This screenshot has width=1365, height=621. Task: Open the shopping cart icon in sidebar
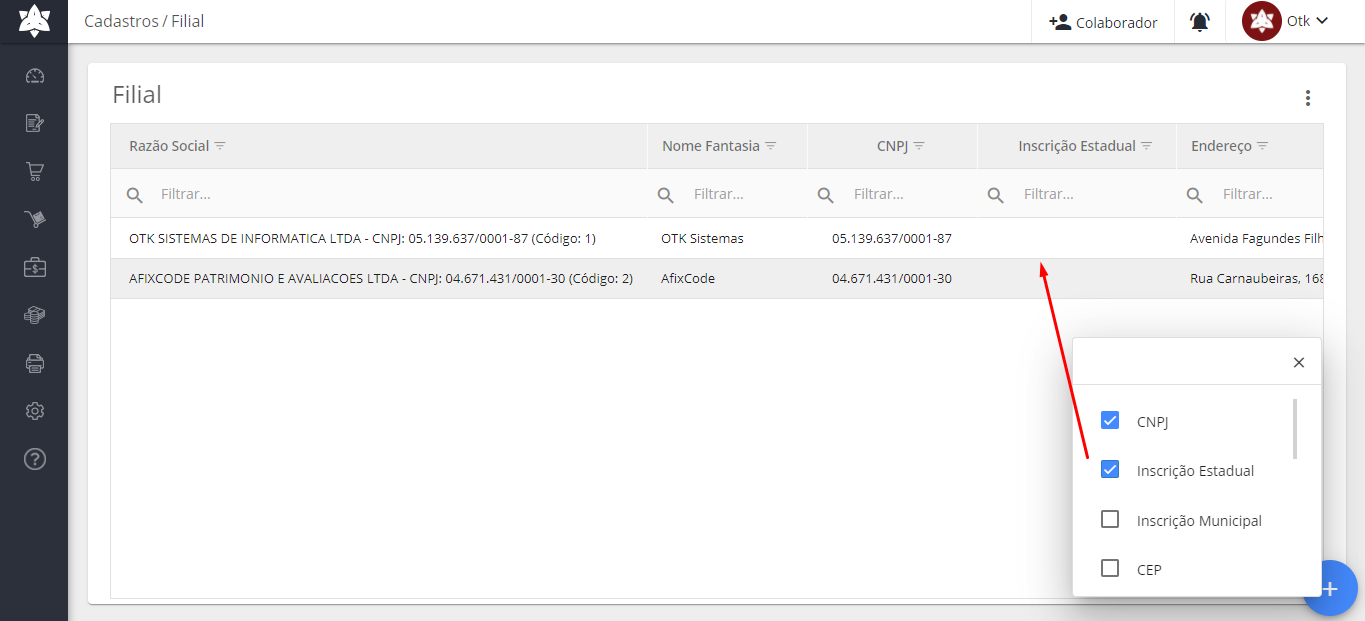tap(35, 171)
